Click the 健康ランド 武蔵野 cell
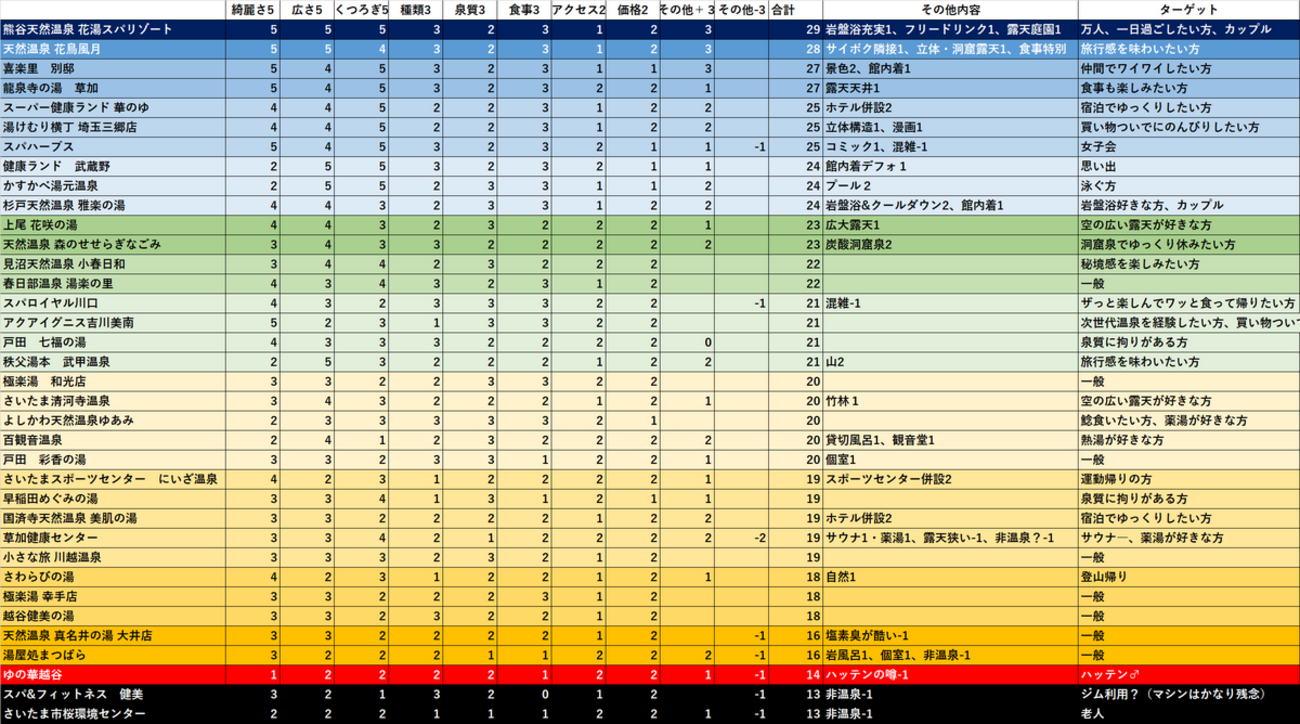Viewport: 1300px width, 724px height. point(114,166)
